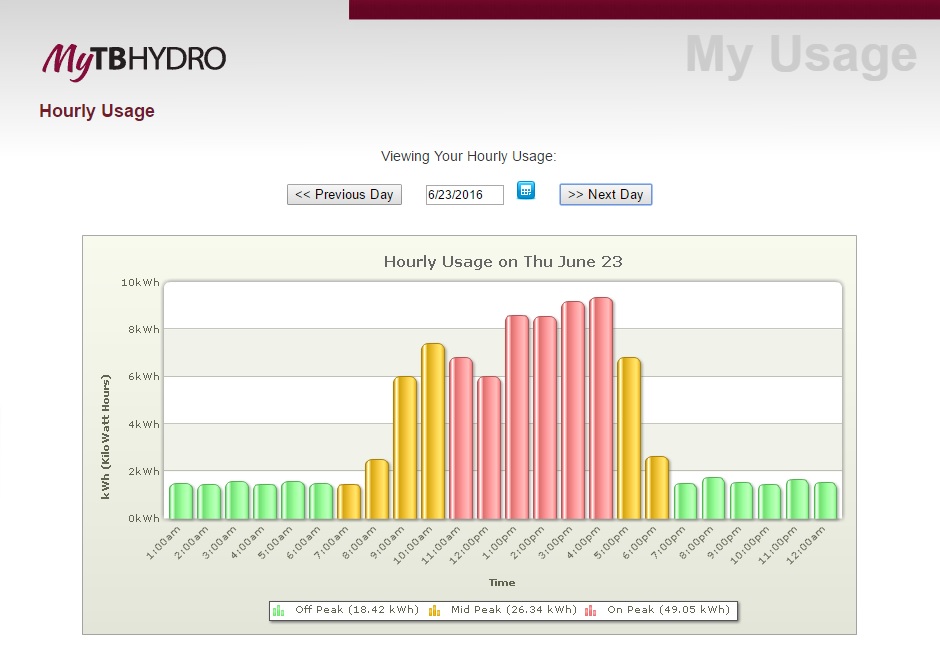Go to the Previous Day
The image size is (940, 658).
[x=344, y=195]
